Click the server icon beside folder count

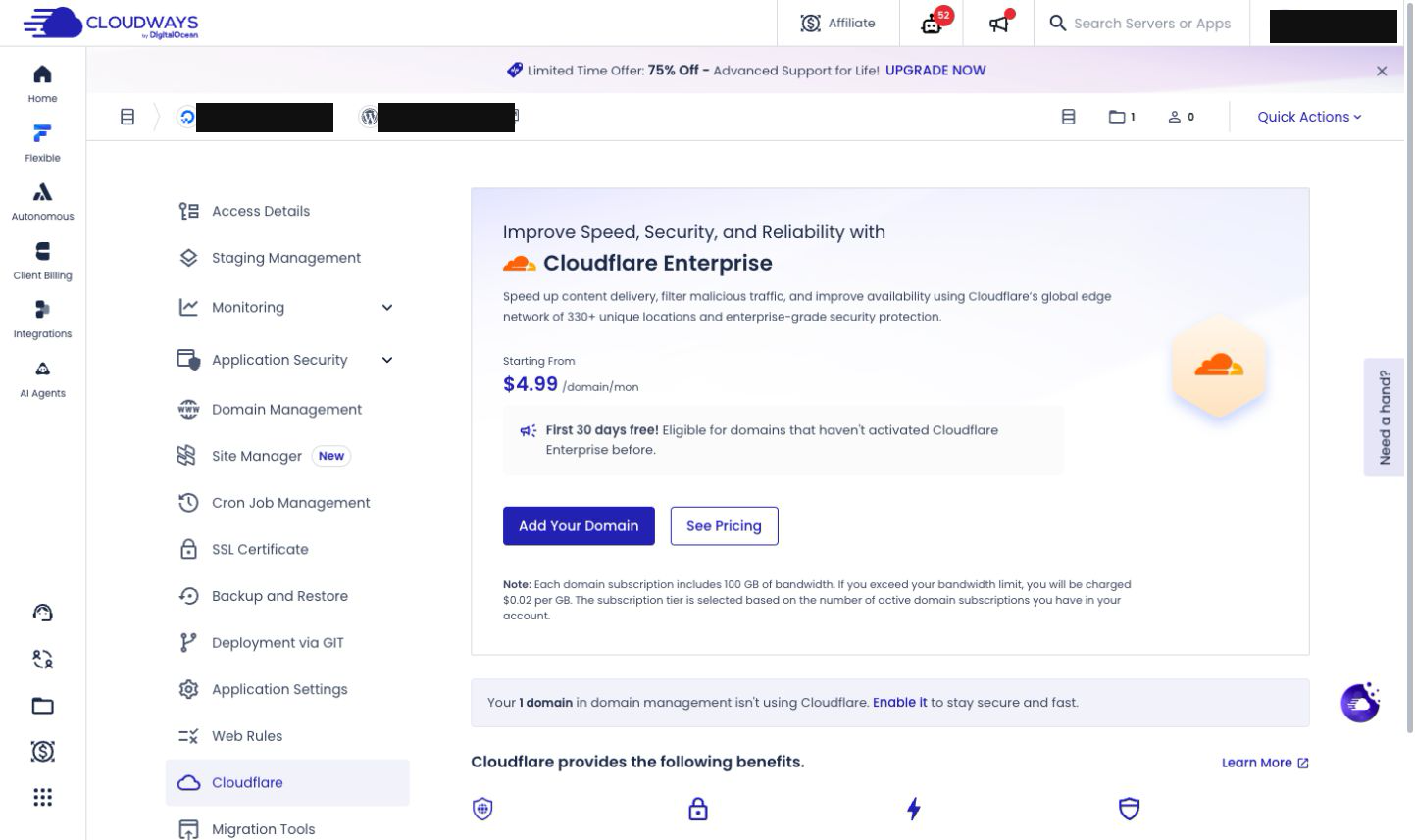tap(1069, 117)
